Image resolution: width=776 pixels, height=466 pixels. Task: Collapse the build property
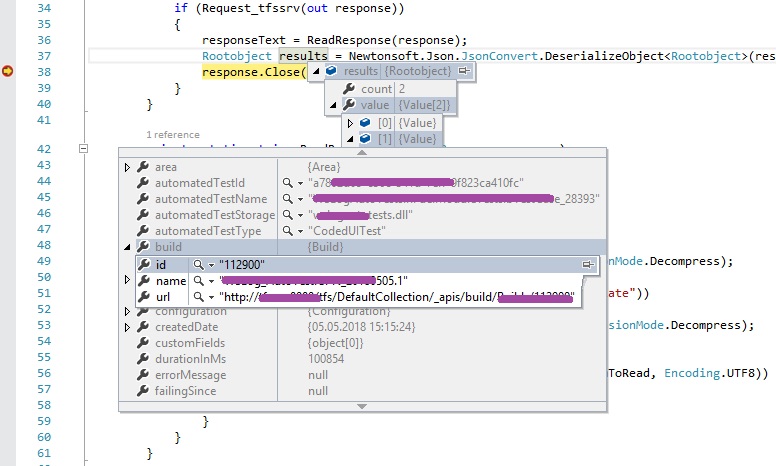tap(127, 247)
